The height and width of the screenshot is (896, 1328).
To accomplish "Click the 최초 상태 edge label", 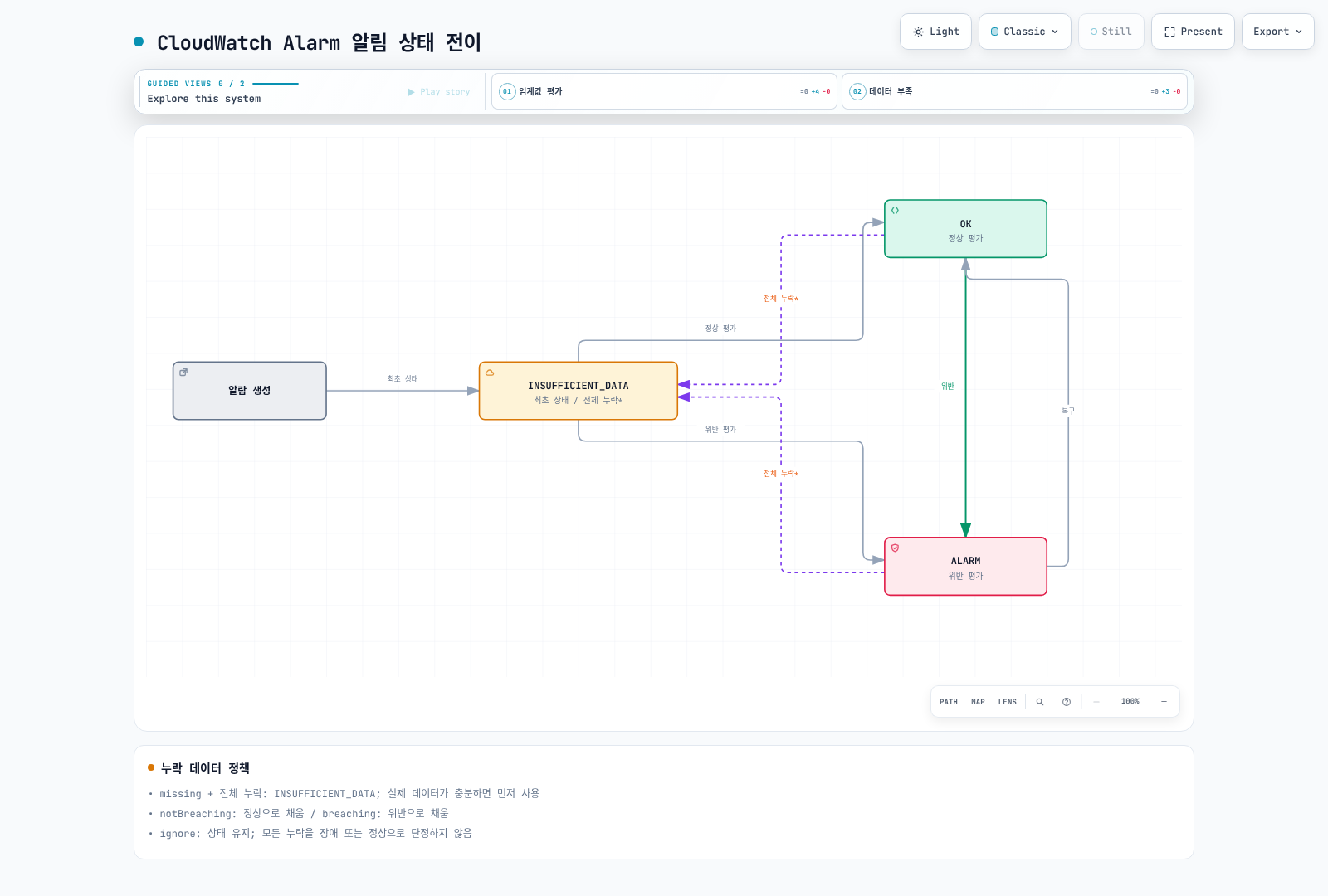I will click(x=403, y=379).
